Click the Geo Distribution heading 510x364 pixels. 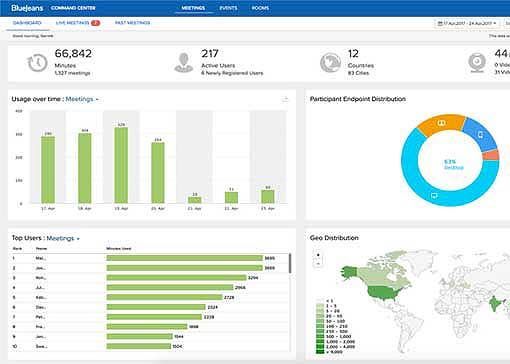pos(334,238)
